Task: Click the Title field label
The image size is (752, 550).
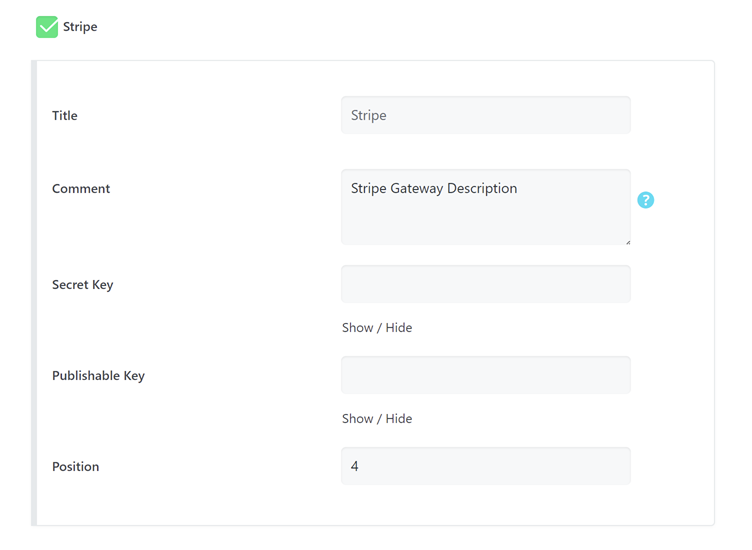Action: [65, 116]
